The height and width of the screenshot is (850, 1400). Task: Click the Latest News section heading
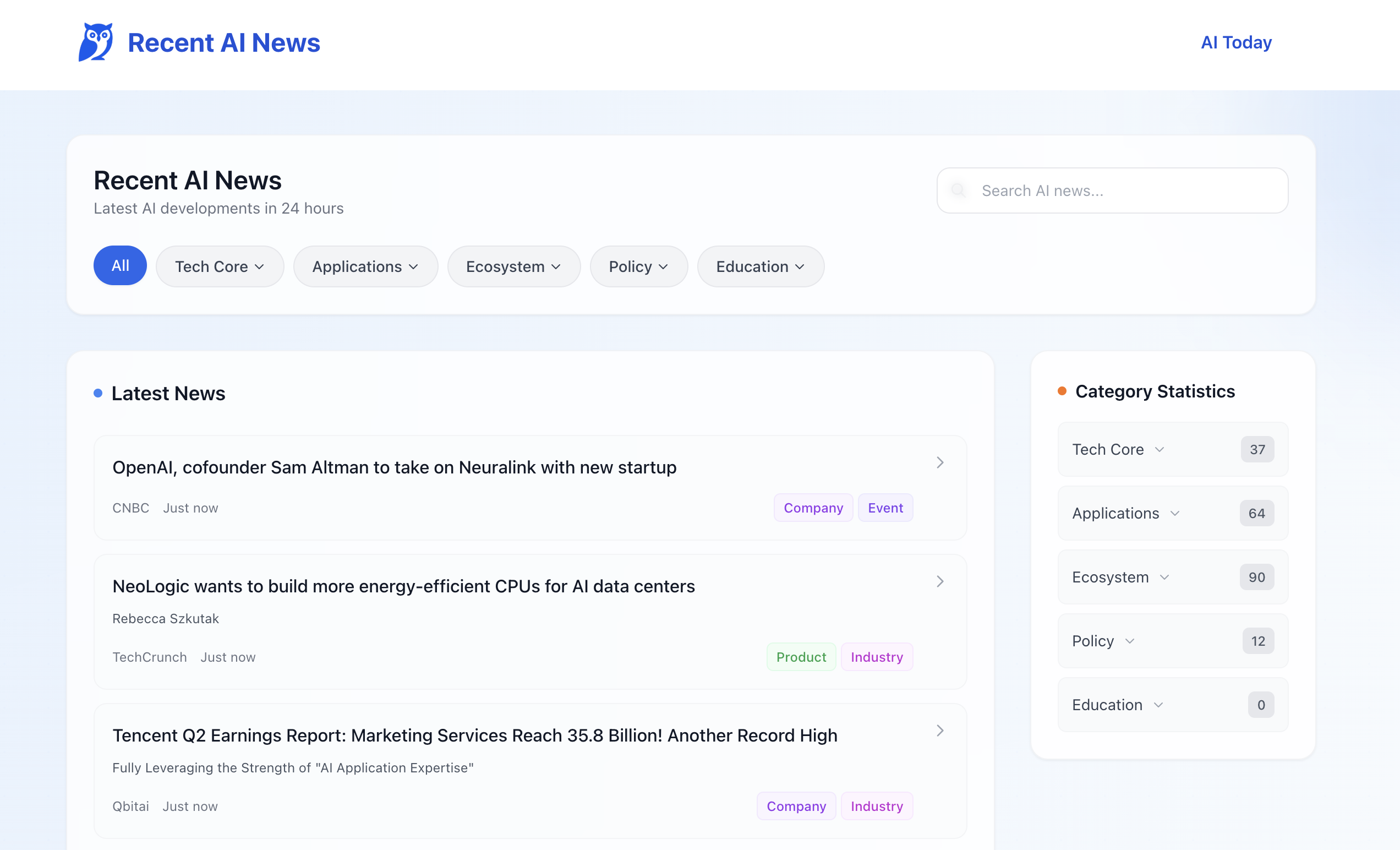coord(168,393)
